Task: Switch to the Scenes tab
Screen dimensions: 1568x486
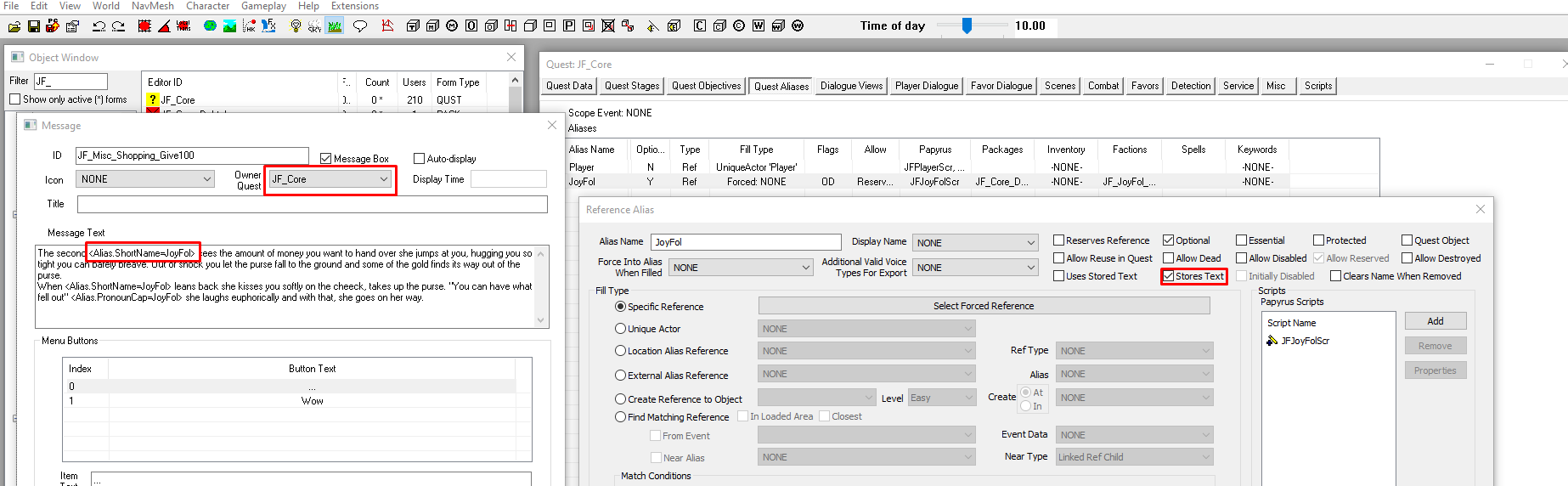Action: (1060, 86)
